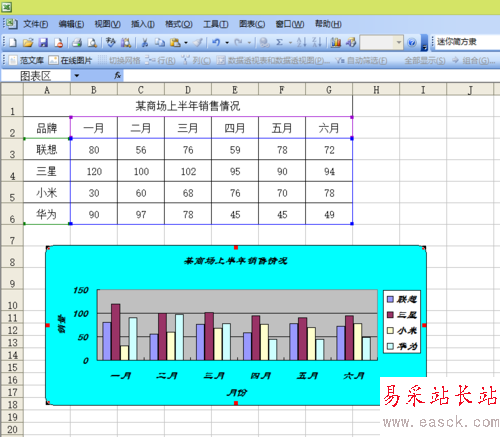Paste using the clipboard Paste icon
Viewport: 500px width, 437px height.
click(x=175, y=42)
